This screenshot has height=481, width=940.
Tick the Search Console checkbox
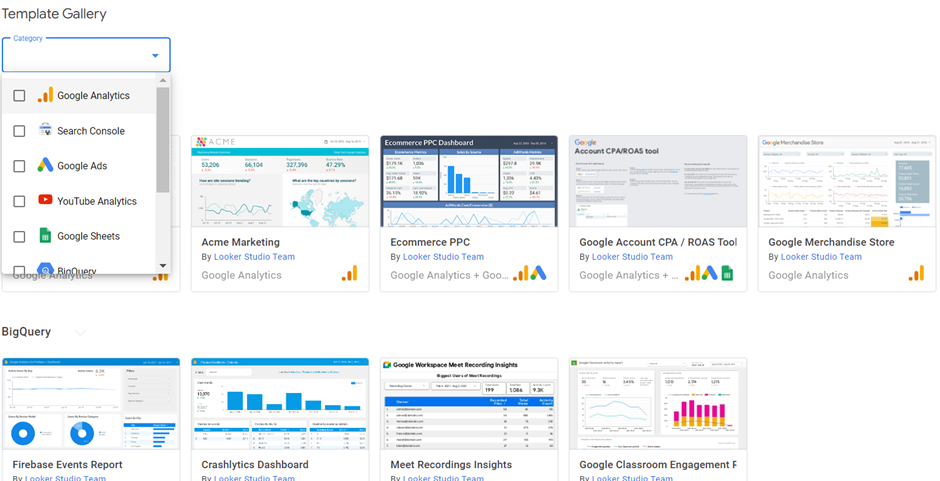click(19, 131)
